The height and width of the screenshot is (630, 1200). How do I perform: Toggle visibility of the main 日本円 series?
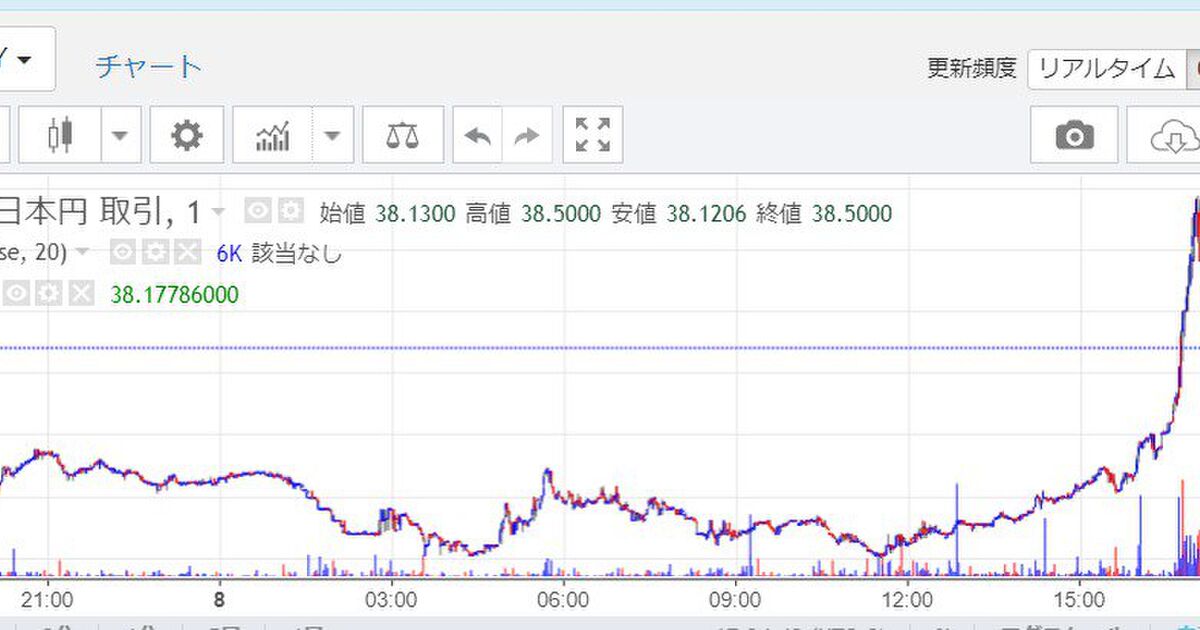[258, 212]
